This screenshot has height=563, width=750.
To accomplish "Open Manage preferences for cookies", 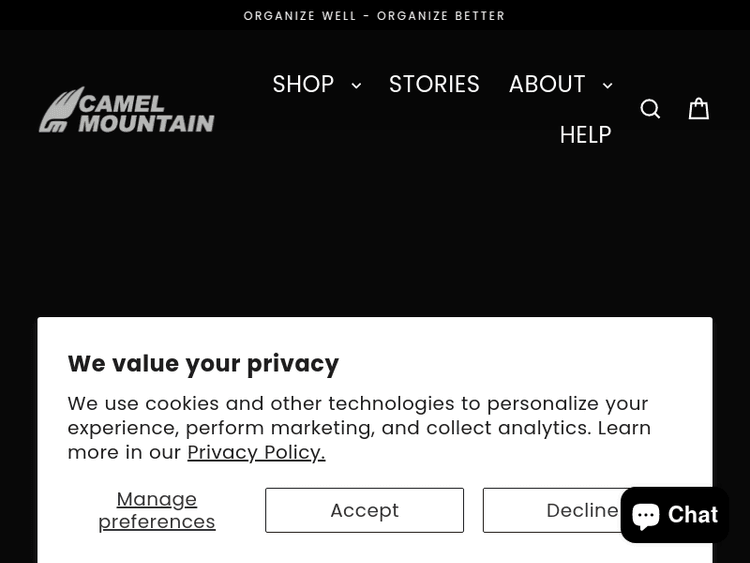I will [x=157, y=510].
